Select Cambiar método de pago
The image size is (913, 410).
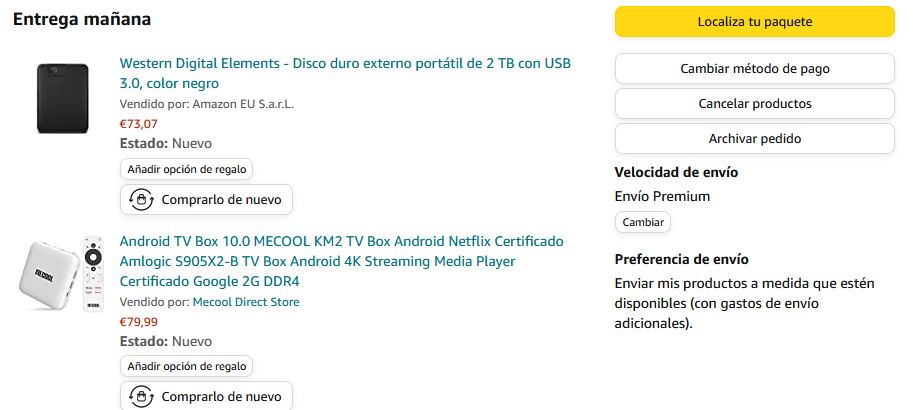755,69
